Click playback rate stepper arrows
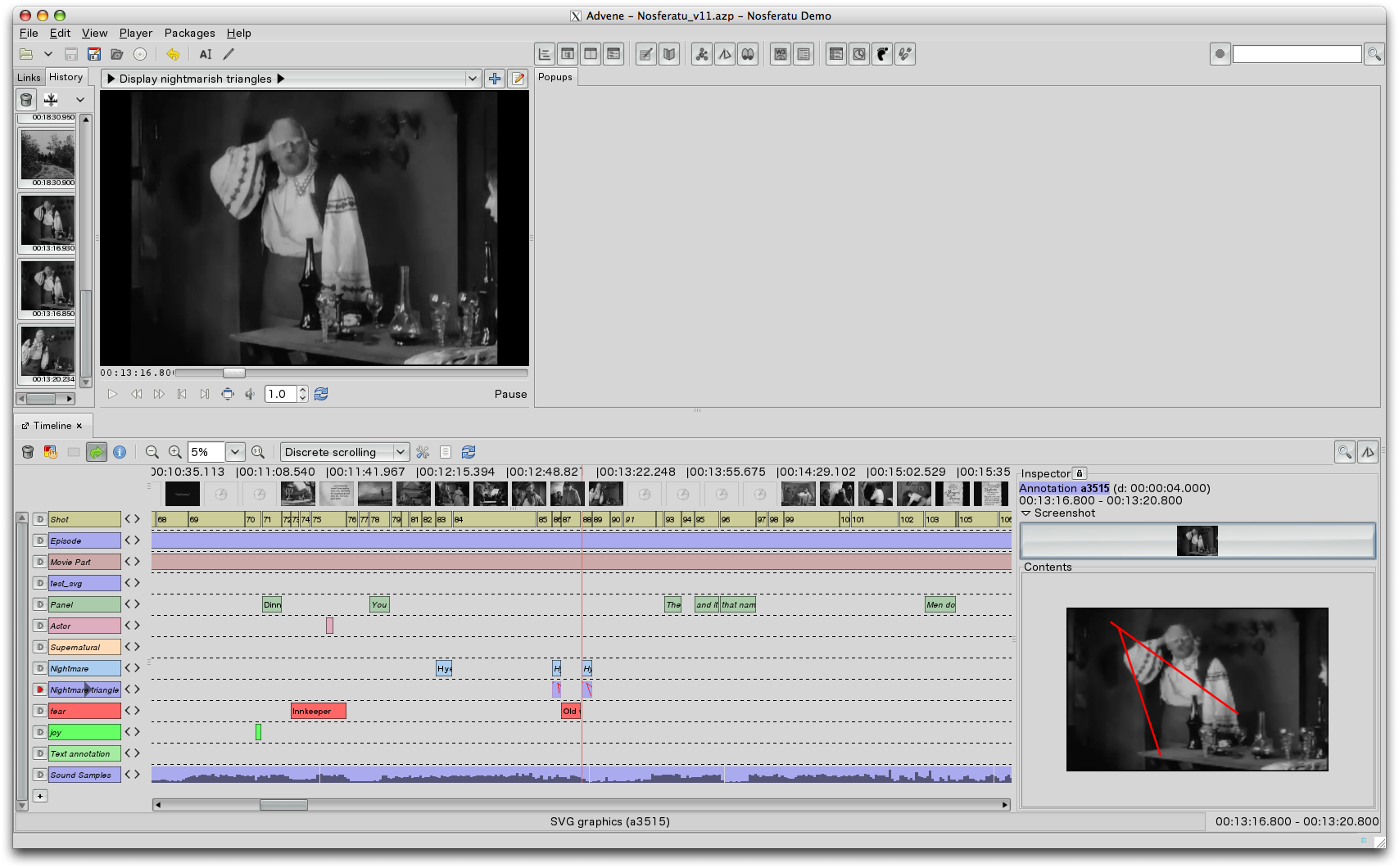Screen dimensions: 1399x868 click(302, 394)
